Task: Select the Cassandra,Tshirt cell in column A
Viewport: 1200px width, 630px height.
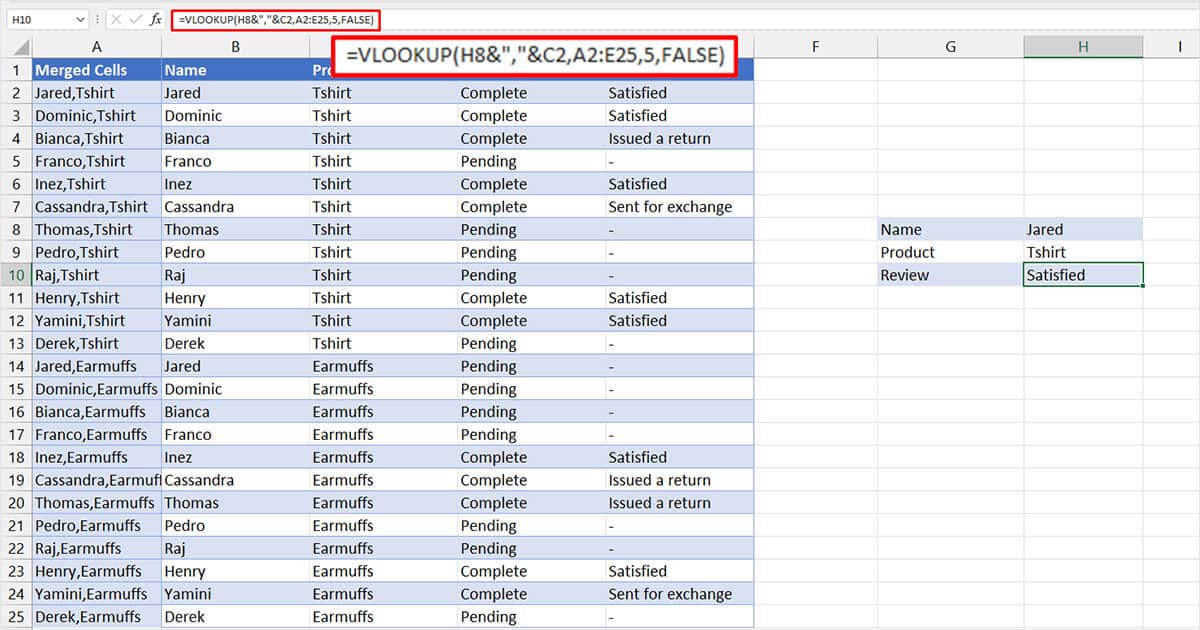Action: pyautogui.click(x=96, y=206)
